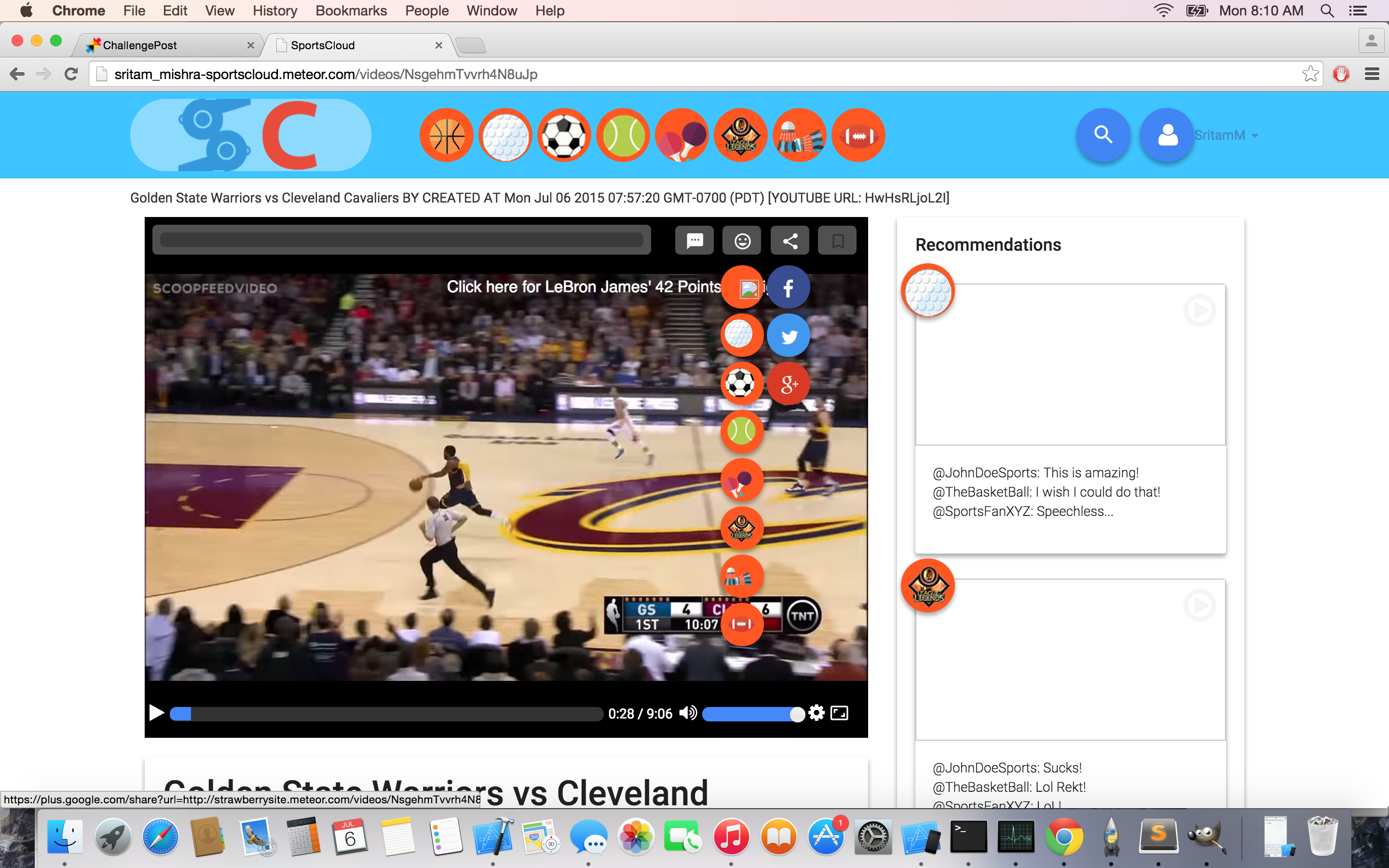The image size is (1389, 868).
Task: Open the File menu
Action: (134, 10)
